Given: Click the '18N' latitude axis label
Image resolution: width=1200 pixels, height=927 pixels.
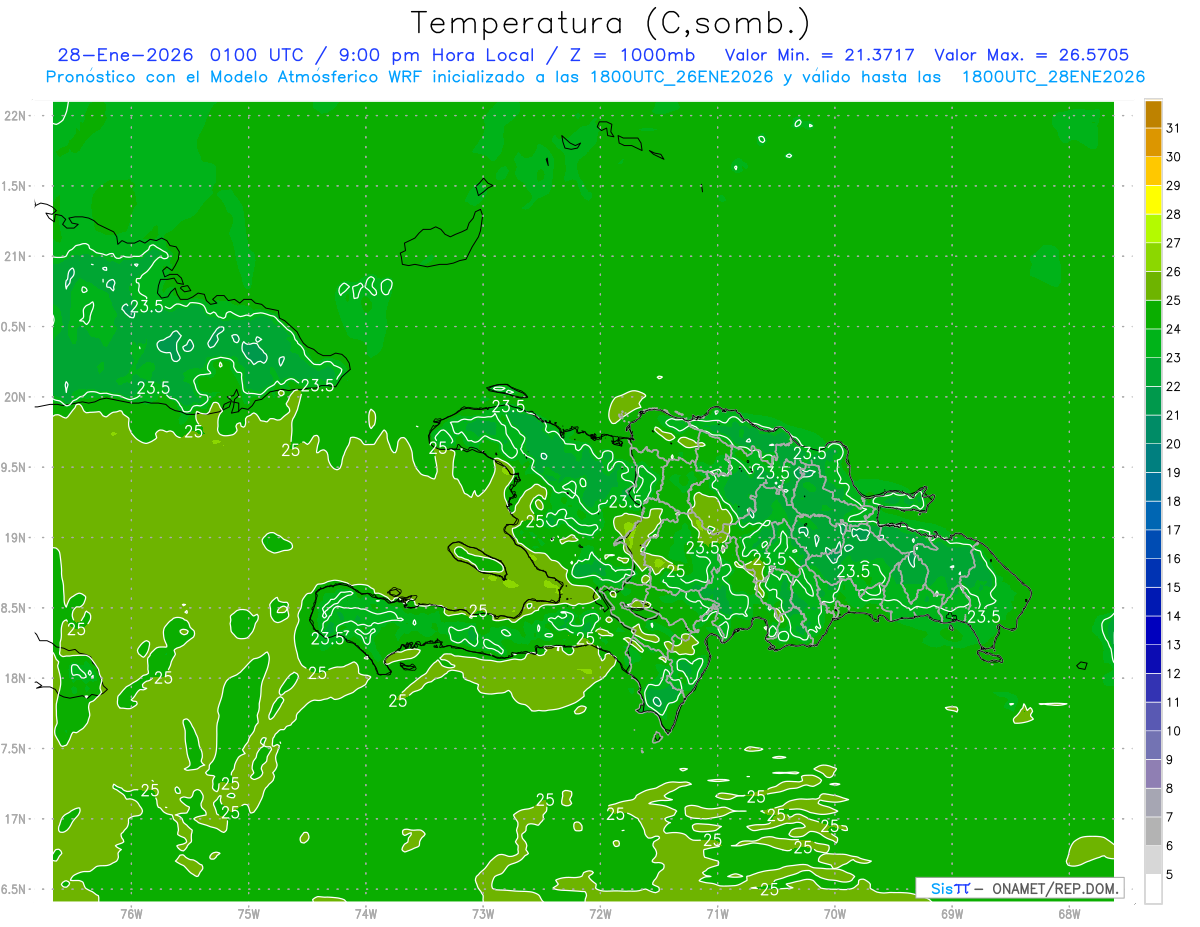Looking at the screenshot, I should tap(17, 678).
